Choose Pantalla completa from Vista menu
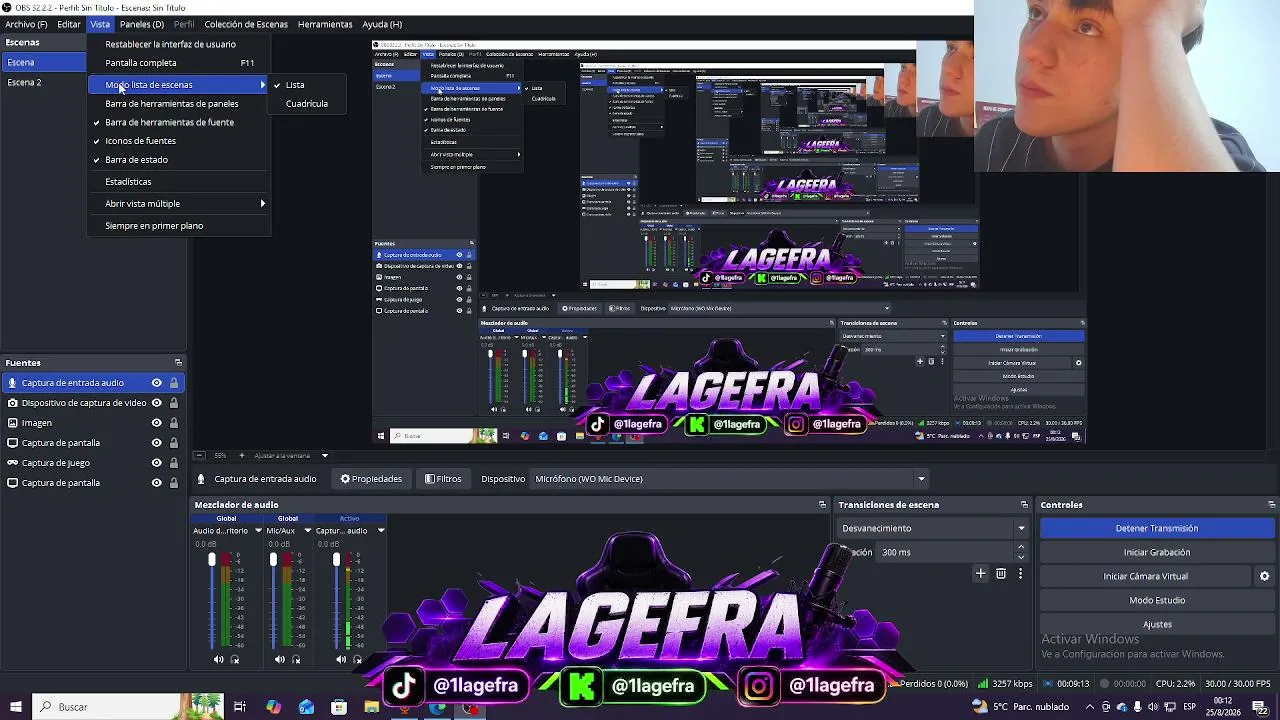Screen dimensions: 1280x720 pyautogui.click(x=179, y=63)
